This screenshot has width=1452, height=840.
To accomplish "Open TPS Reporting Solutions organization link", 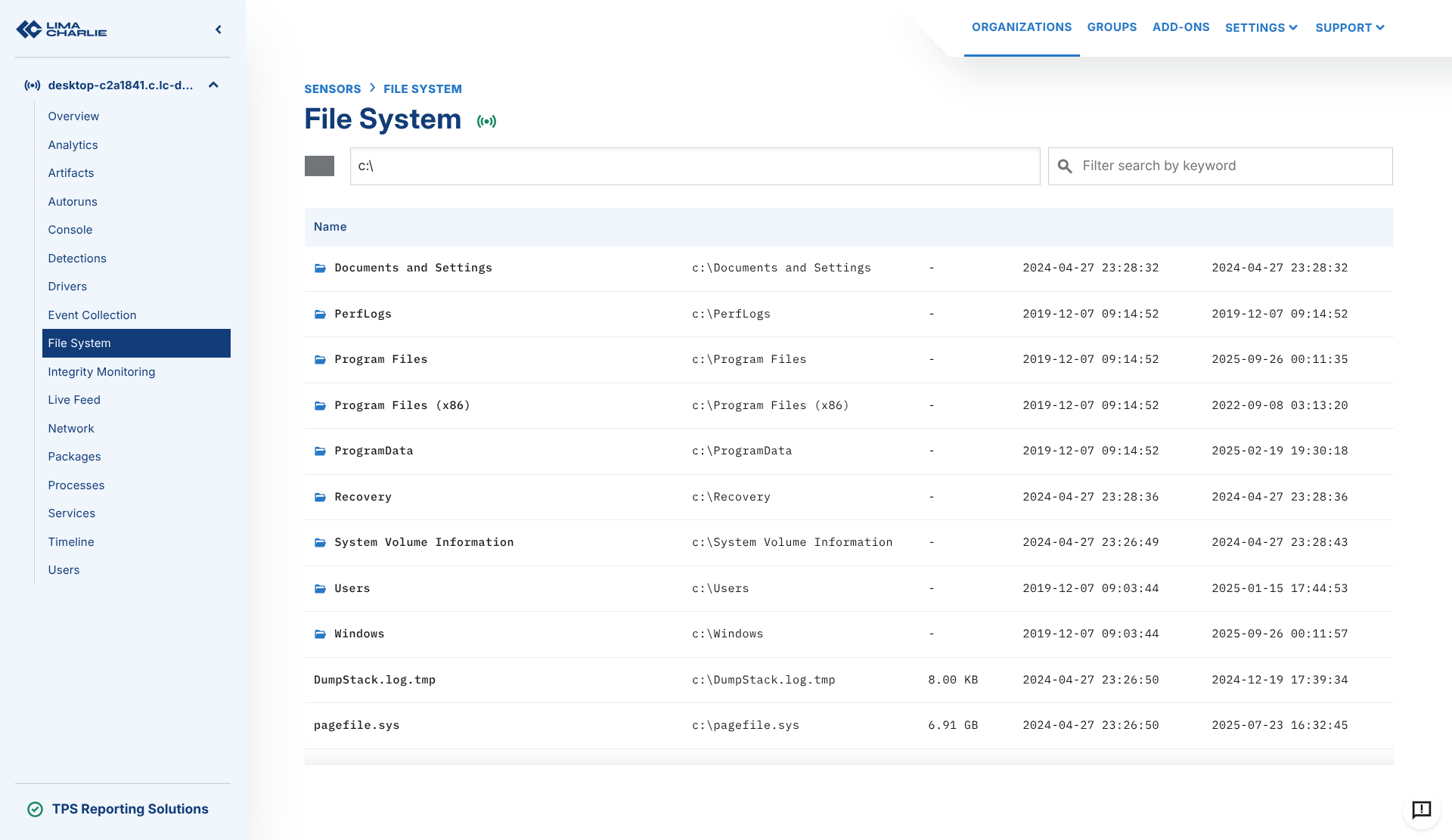I will [130, 809].
